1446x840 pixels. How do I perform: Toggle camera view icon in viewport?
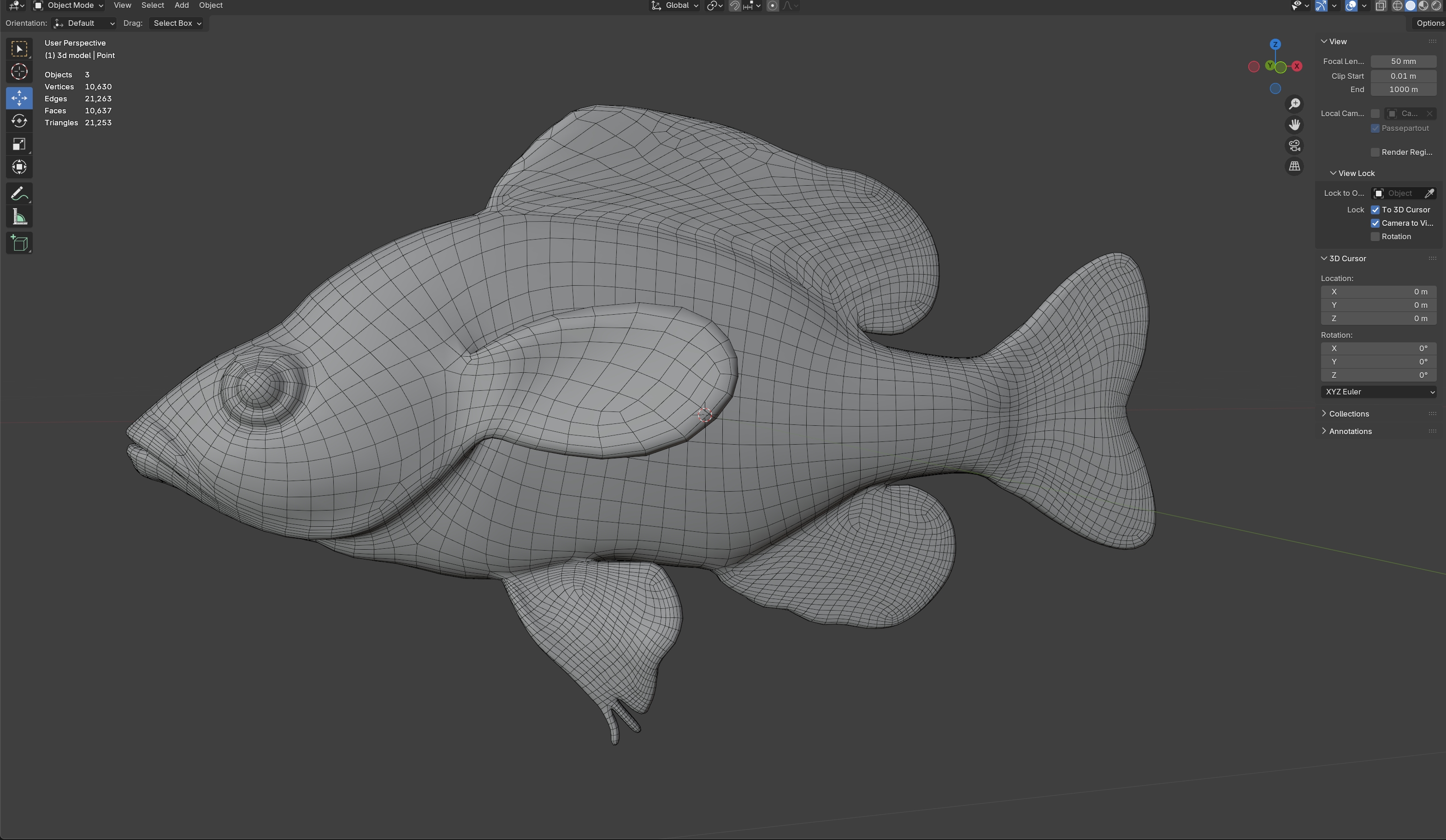point(1294,146)
